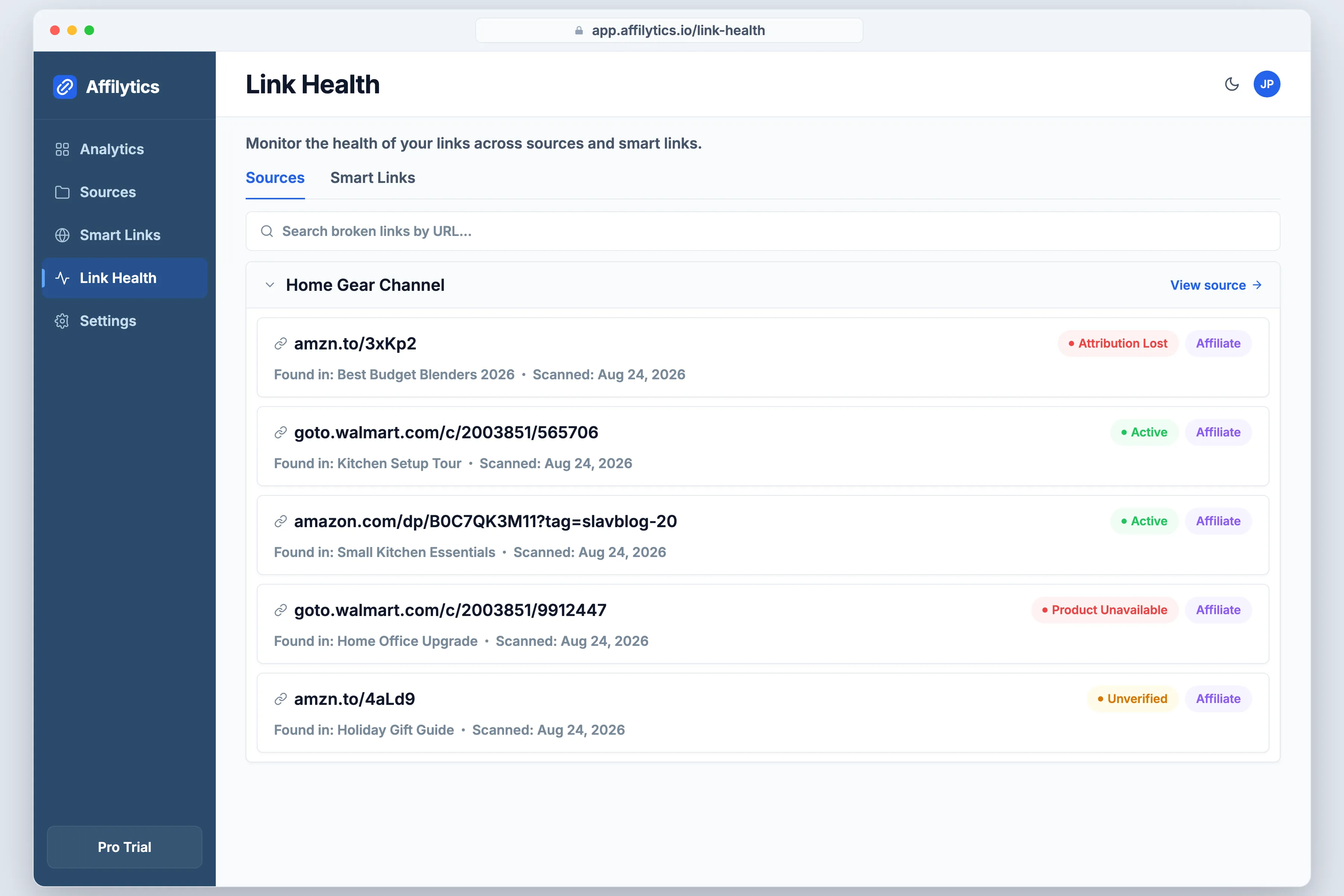This screenshot has width=1344, height=896.
Task: Click the Home Gear Channel heading
Action: [365, 284]
